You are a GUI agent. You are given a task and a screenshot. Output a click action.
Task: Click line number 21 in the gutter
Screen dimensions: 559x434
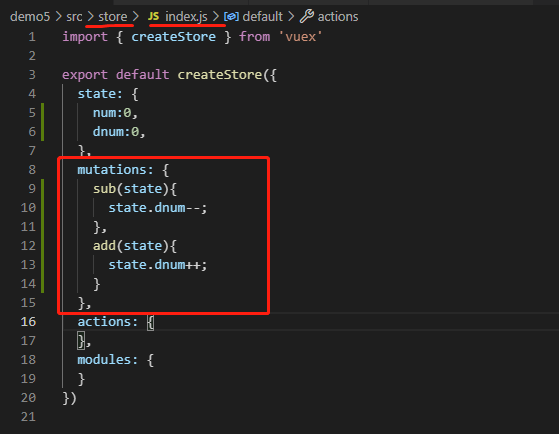pyautogui.click(x=28, y=417)
